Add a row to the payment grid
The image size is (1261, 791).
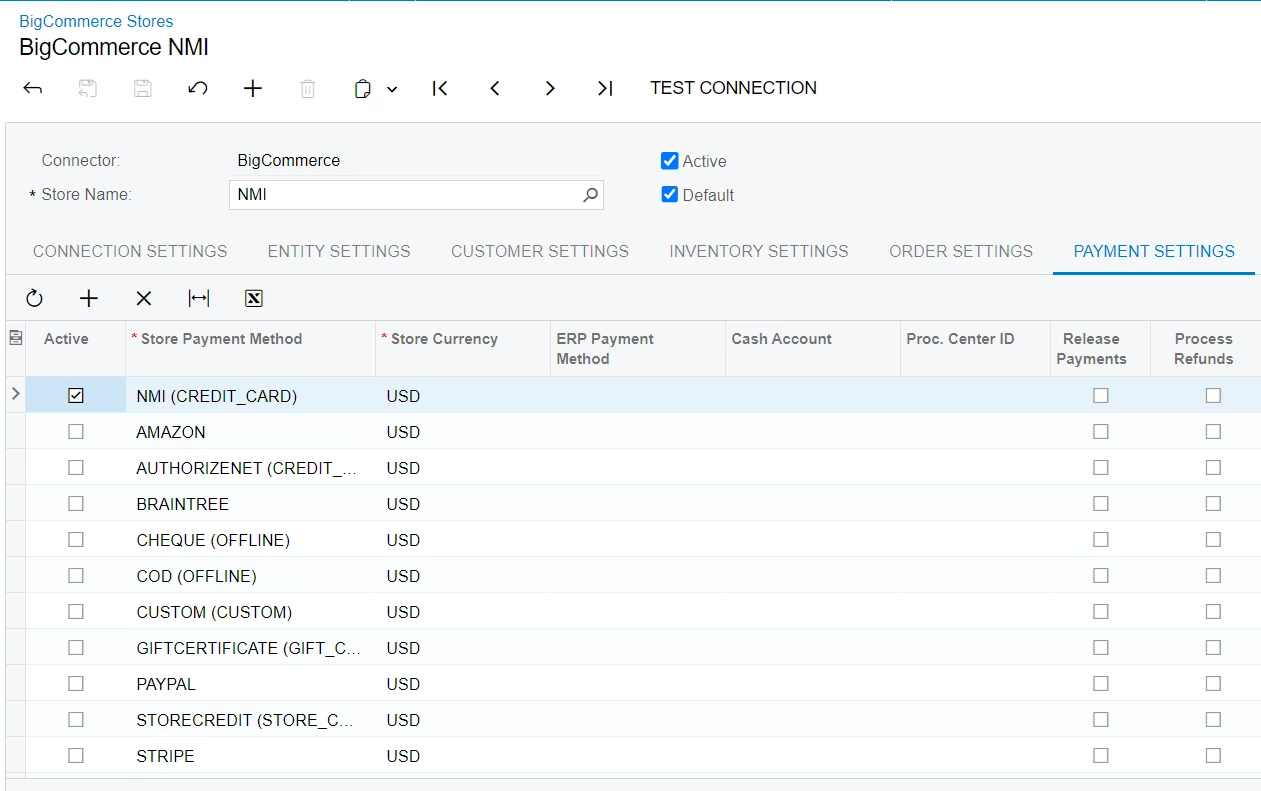pyautogui.click(x=89, y=298)
